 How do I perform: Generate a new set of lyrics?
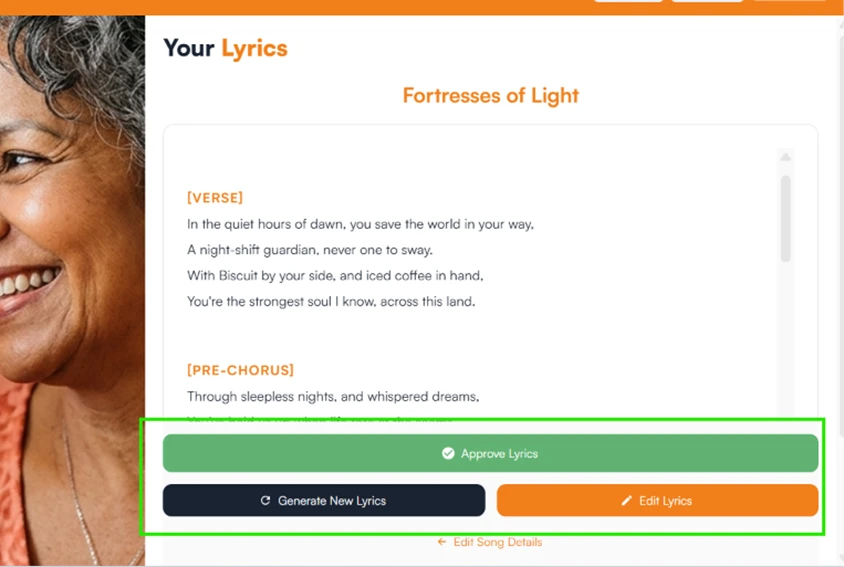point(323,500)
